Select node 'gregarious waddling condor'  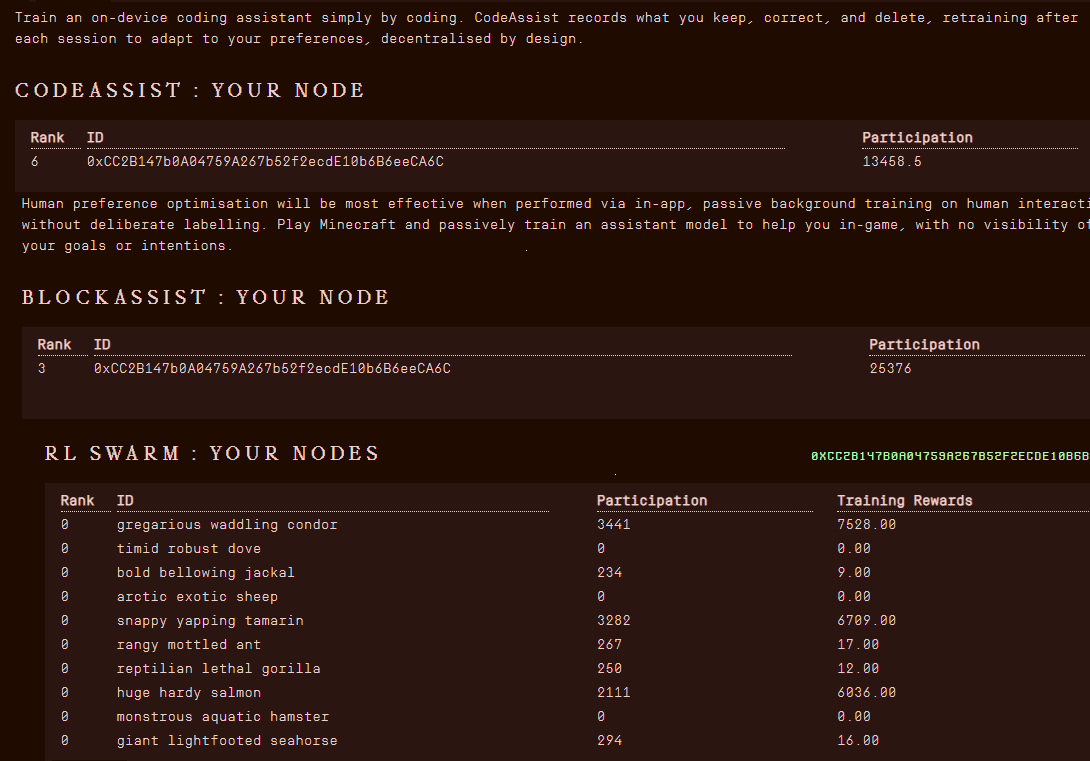[x=227, y=525]
